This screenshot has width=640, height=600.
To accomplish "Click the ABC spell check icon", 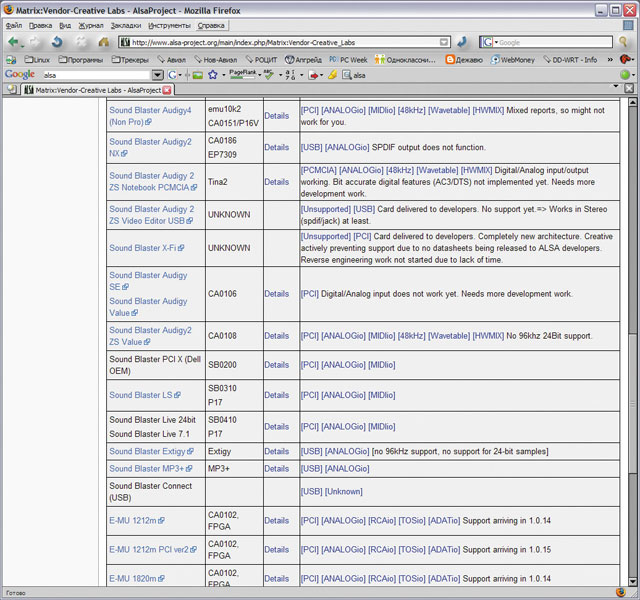I will [269, 75].
